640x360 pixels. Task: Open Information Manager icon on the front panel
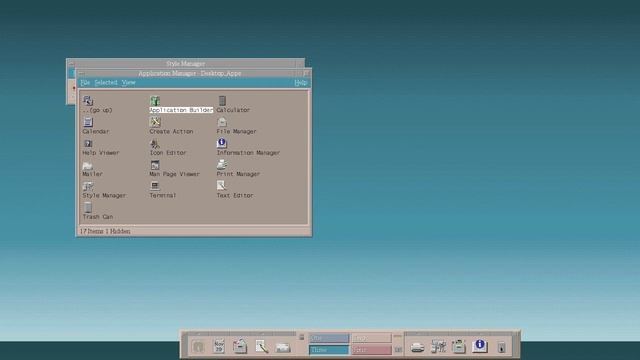point(480,346)
